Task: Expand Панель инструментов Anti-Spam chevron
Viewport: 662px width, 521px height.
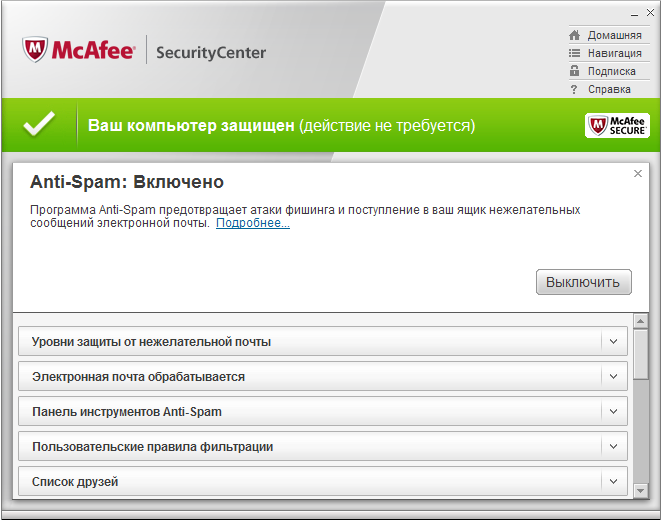Action: coord(613,411)
